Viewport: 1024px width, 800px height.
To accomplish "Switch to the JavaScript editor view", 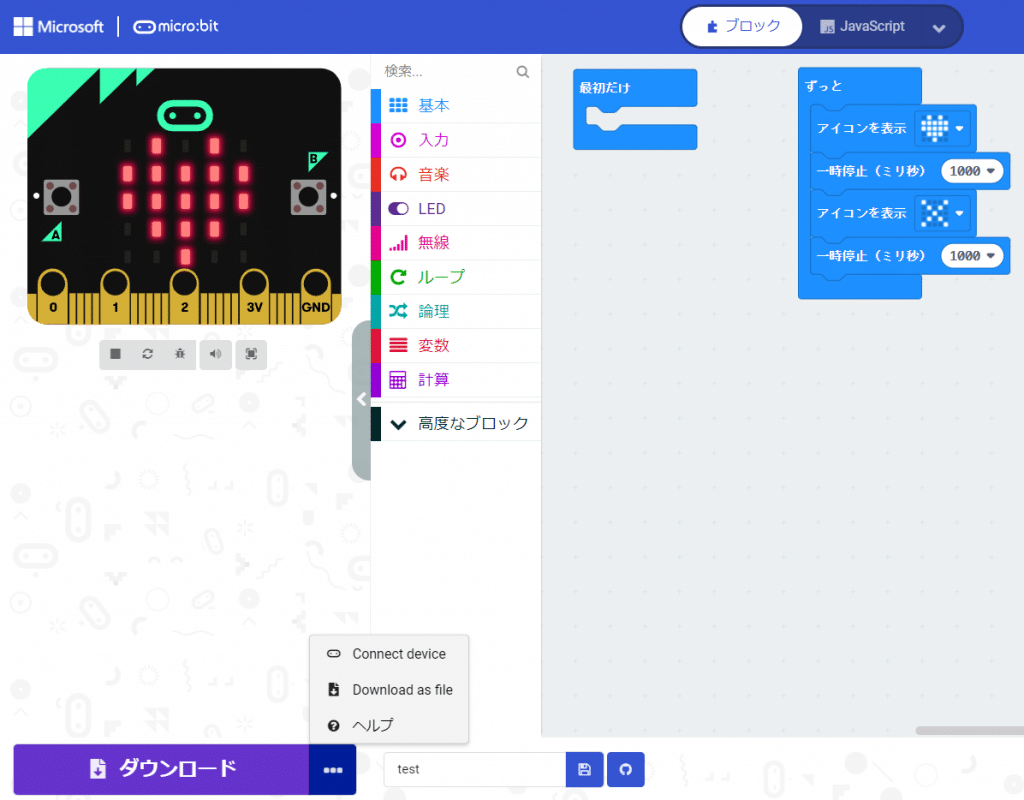I will [862, 27].
